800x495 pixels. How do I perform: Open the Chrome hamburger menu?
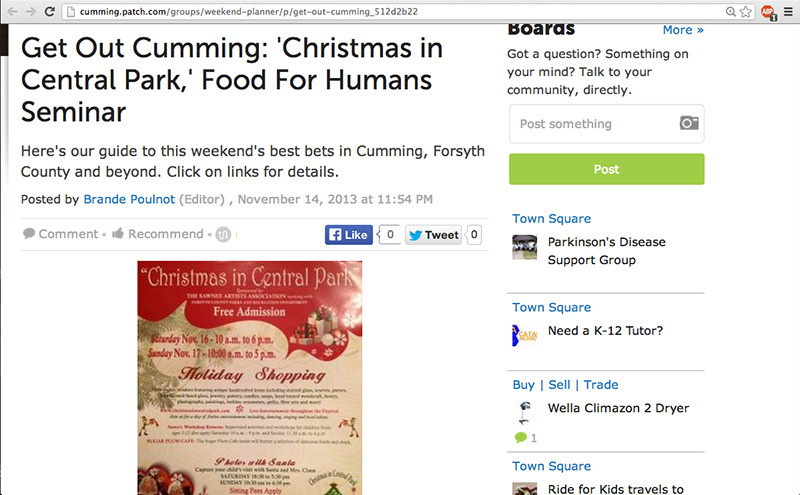coord(788,11)
